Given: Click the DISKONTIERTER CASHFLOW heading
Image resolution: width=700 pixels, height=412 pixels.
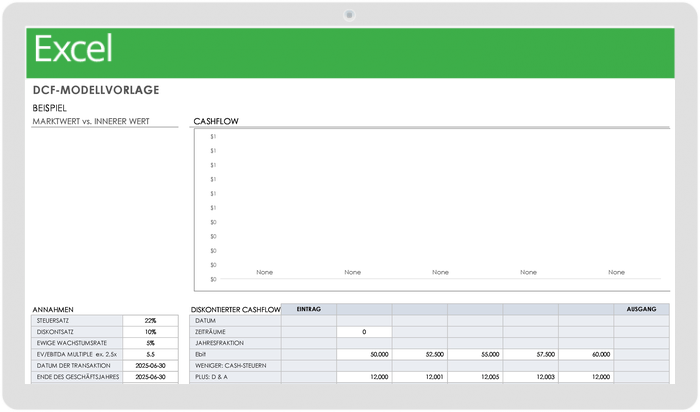Looking at the screenshot, I should pyautogui.click(x=236, y=309).
